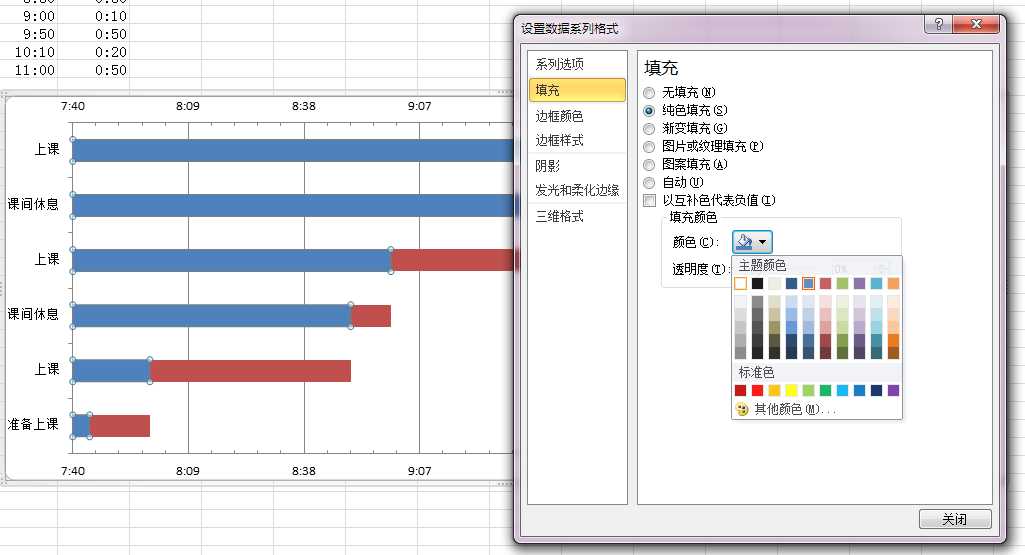The height and width of the screenshot is (555, 1025).
Task: Pick dark red in standard colors row
Action: coord(741,390)
